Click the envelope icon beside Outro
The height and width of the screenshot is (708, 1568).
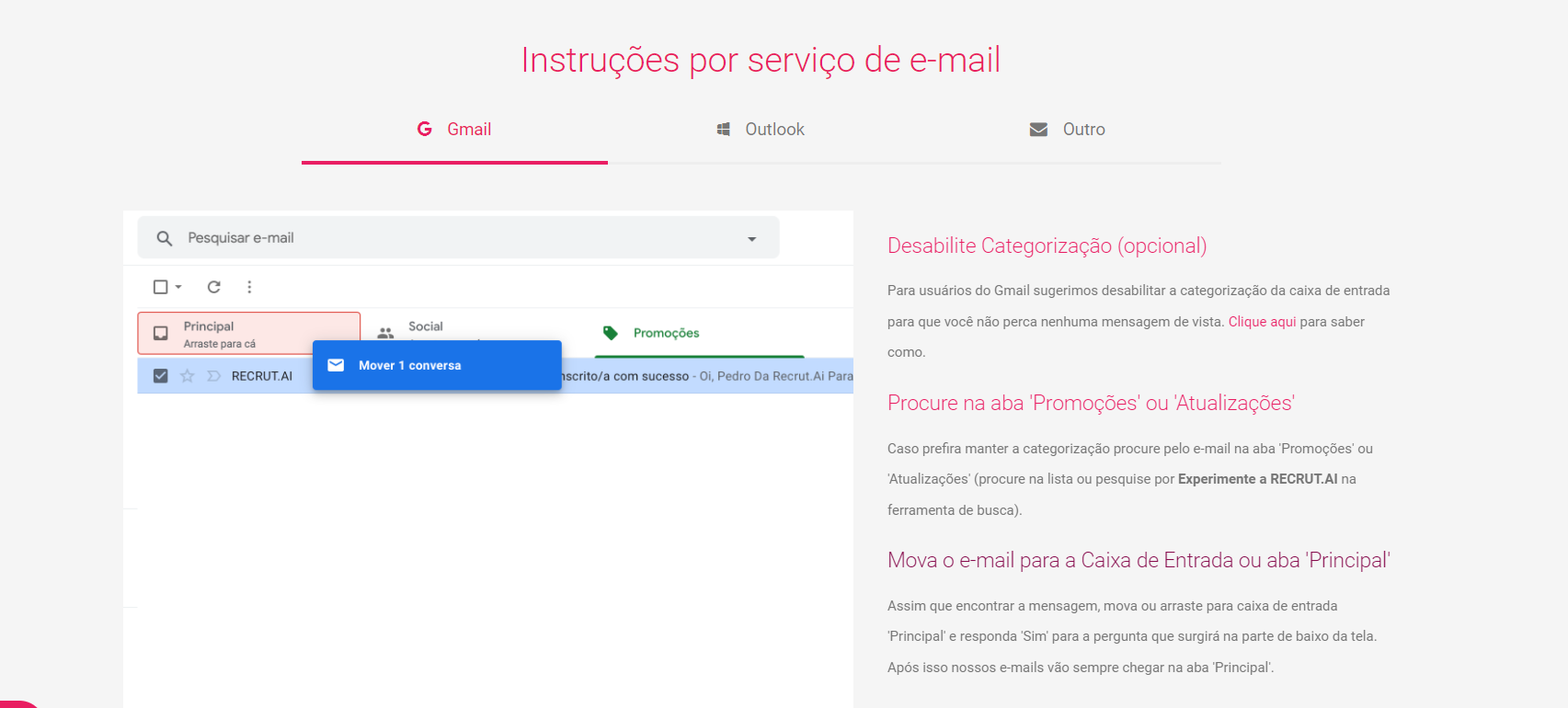[x=1038, y=130]
